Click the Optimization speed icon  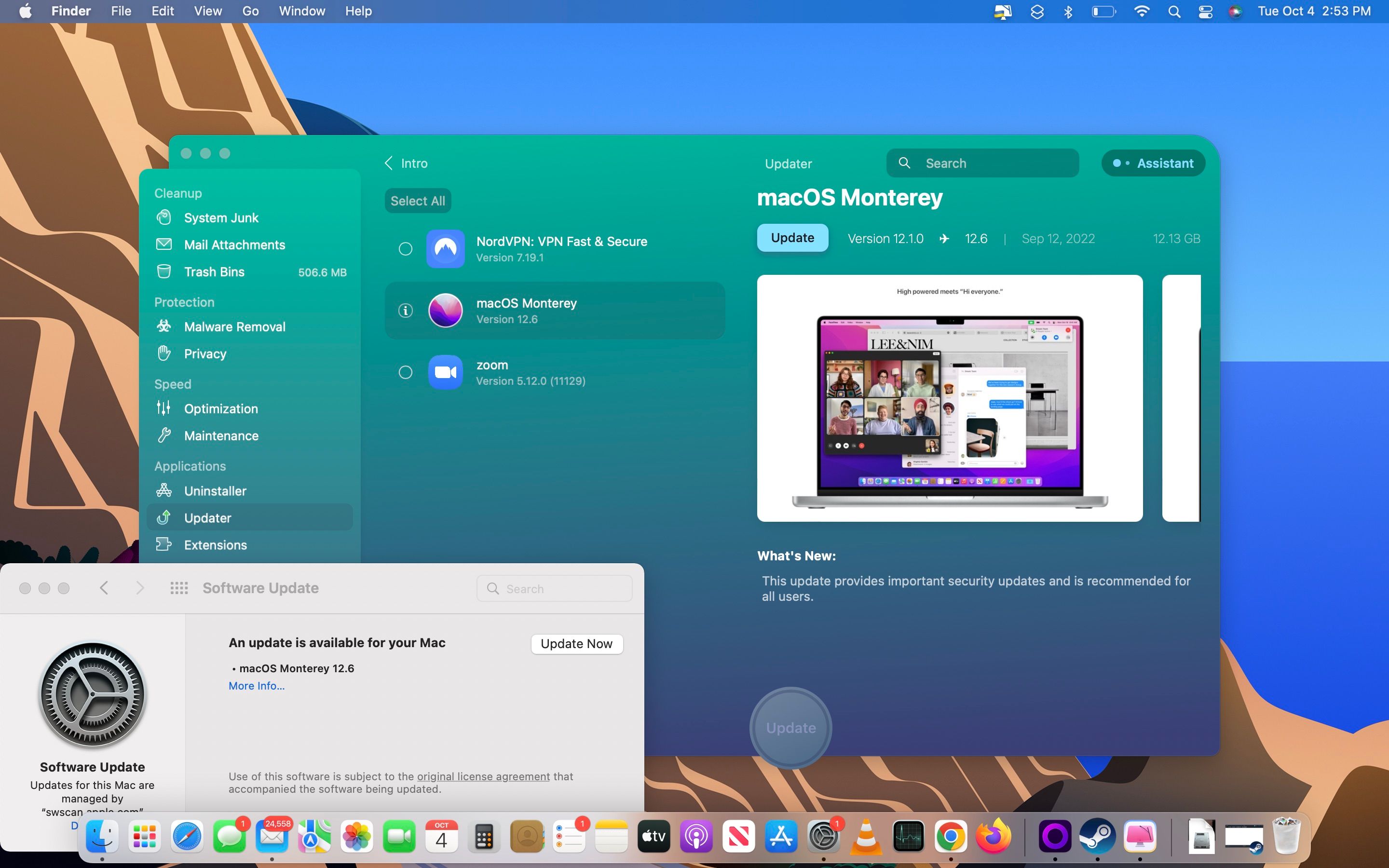point(164,408)
